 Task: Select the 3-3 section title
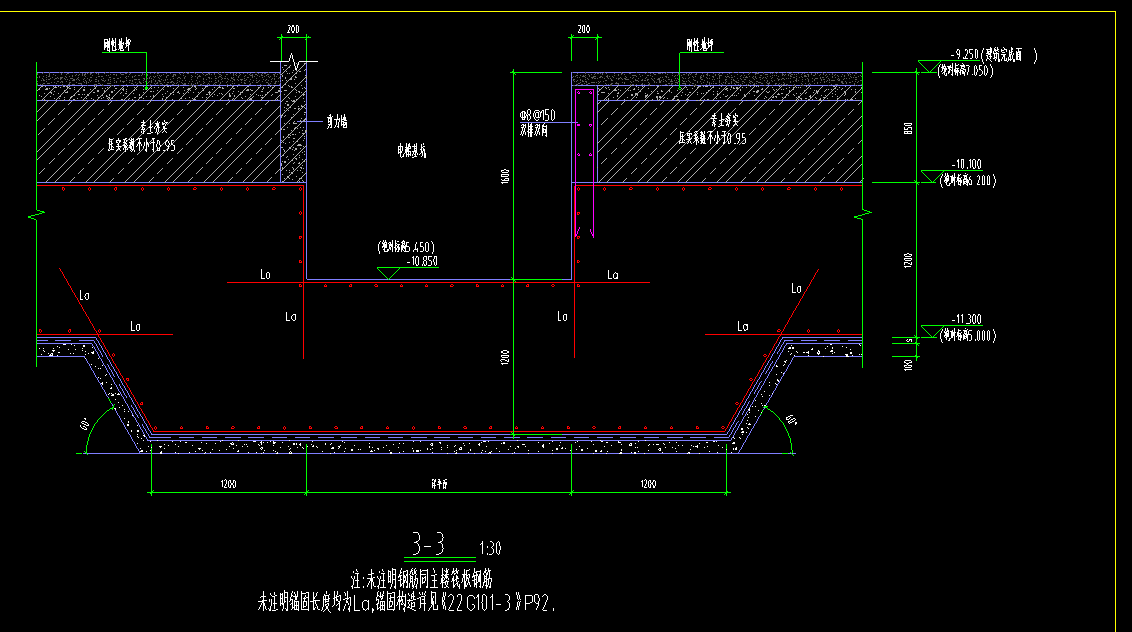click(x=428, y=543)
